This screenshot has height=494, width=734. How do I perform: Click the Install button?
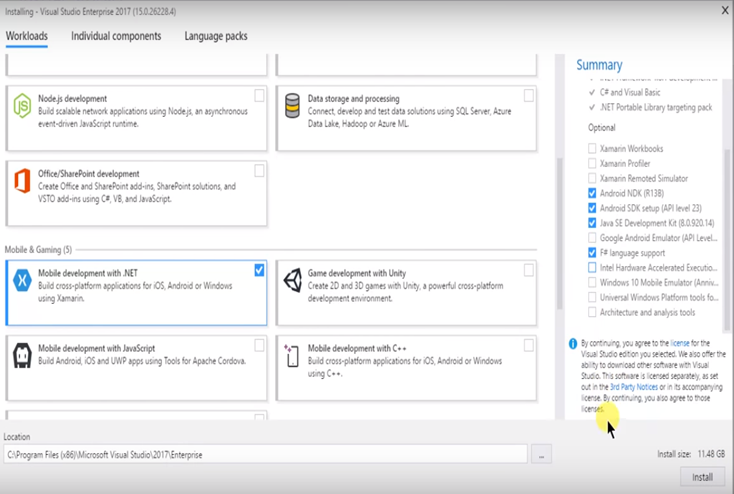(x=702, y=477)
